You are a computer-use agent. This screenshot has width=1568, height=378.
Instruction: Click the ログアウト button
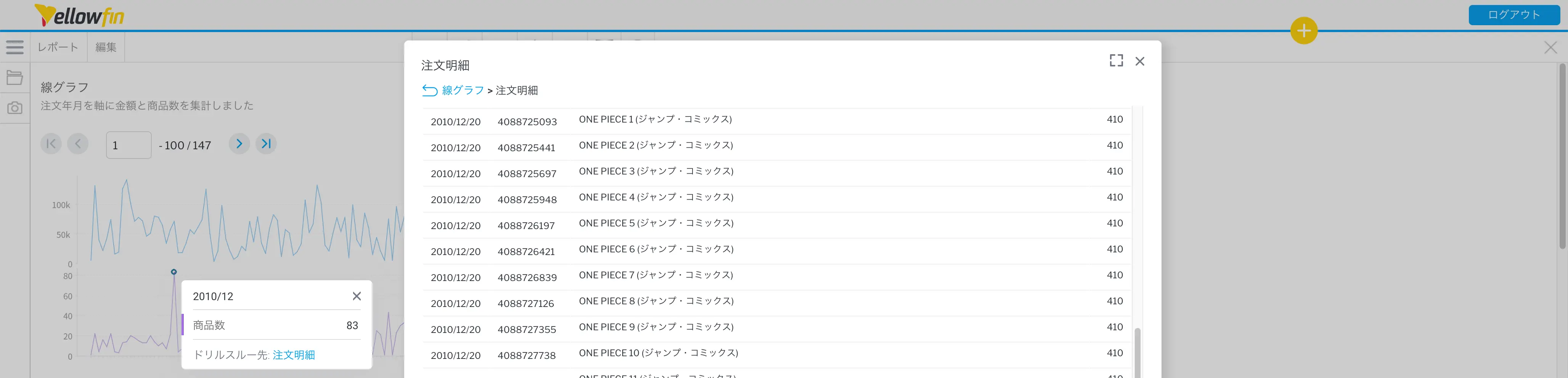(x=1513, y=15)
